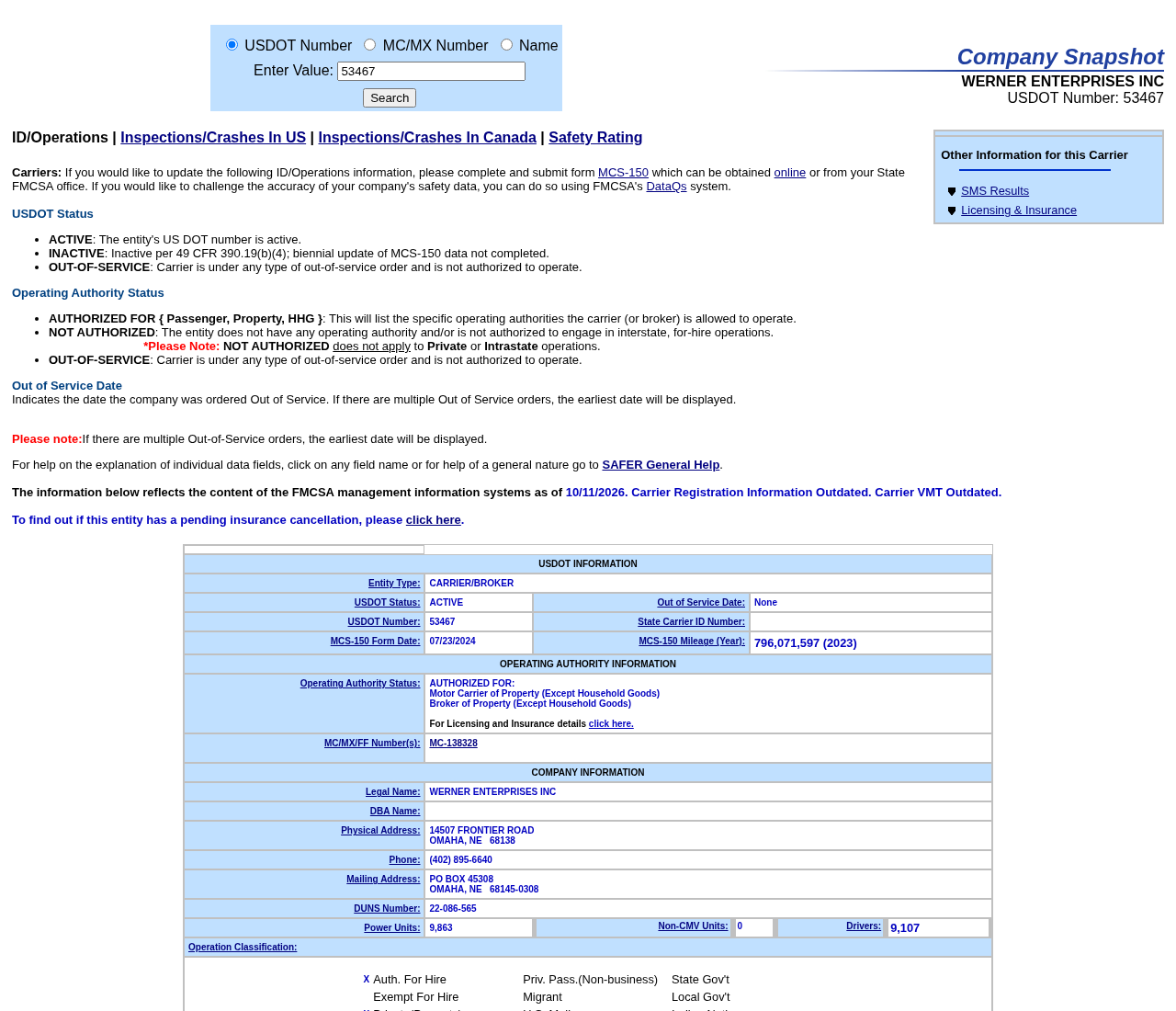Open the MCS-150 form link

(x=623, y=173)
